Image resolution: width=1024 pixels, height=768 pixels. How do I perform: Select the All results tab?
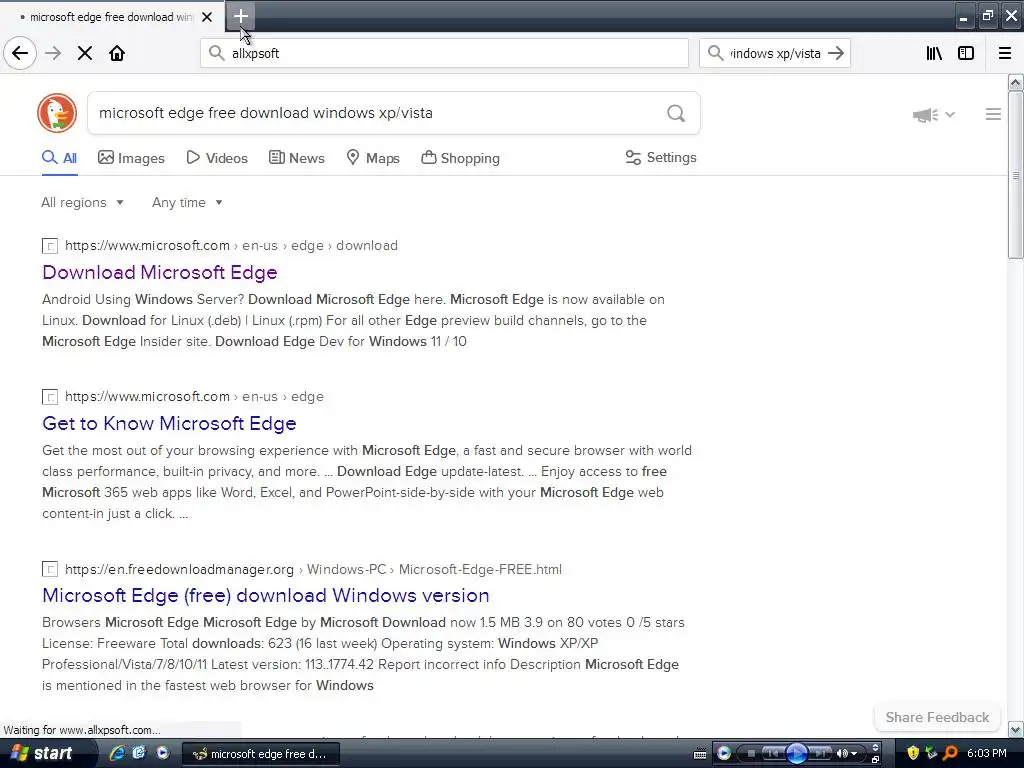[59, 158]
